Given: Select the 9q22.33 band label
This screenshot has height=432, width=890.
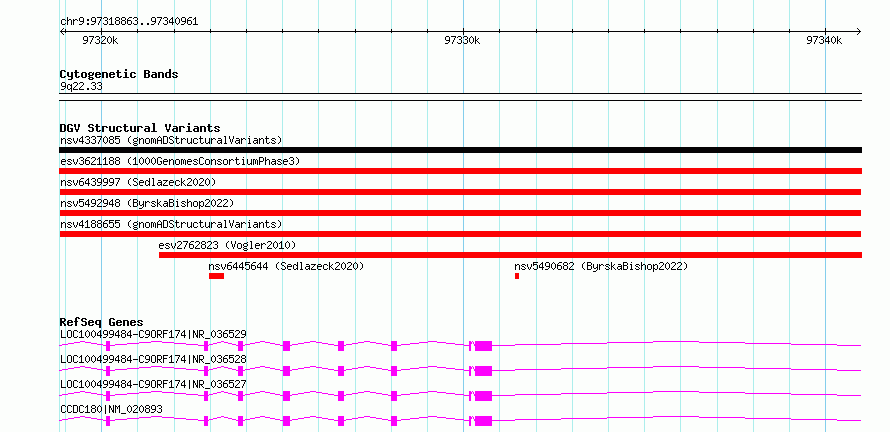Looking at the screenshot, I should pyautogui.click(x=81, y=86).
